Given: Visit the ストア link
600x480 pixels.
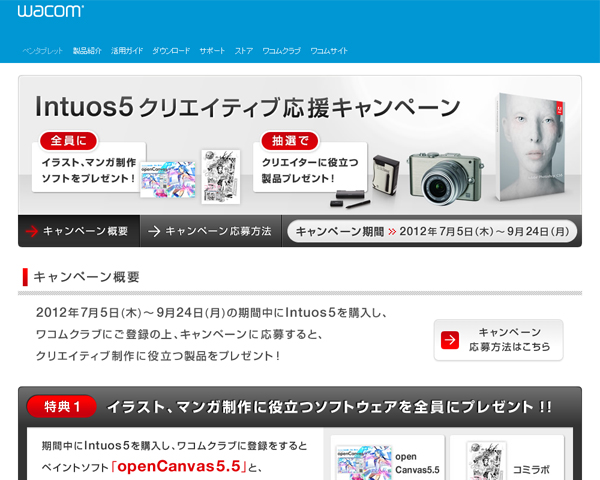Looking at the screenshot, I should [x=244, y=50].
